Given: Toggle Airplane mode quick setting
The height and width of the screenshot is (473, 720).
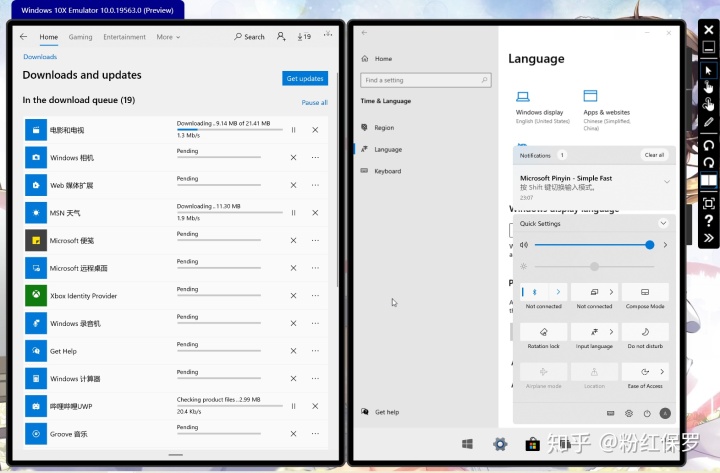Looking at the screenshot, I should [x=543, y=372].
